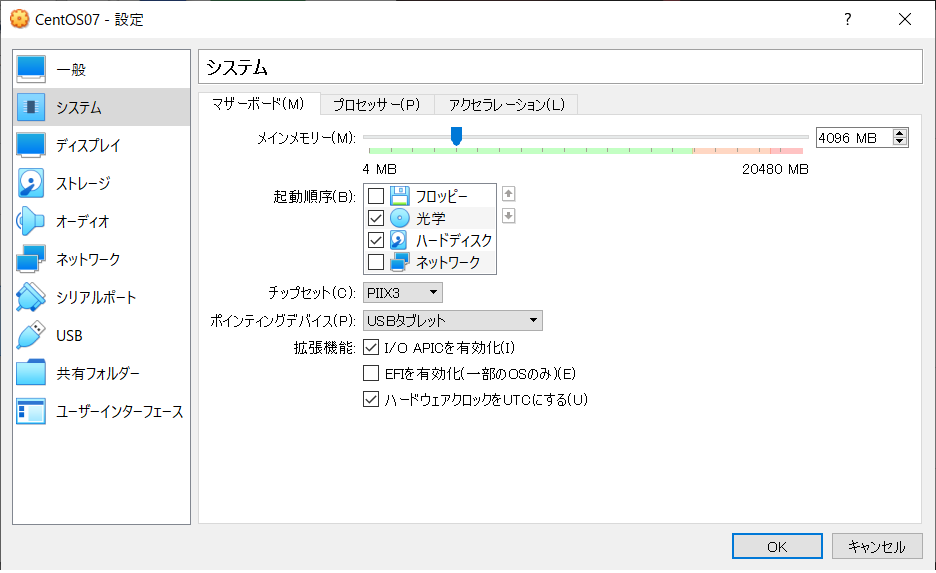Move boot item up with arrow button
Viewport: 936px width, 573px height.
(509, 194)
